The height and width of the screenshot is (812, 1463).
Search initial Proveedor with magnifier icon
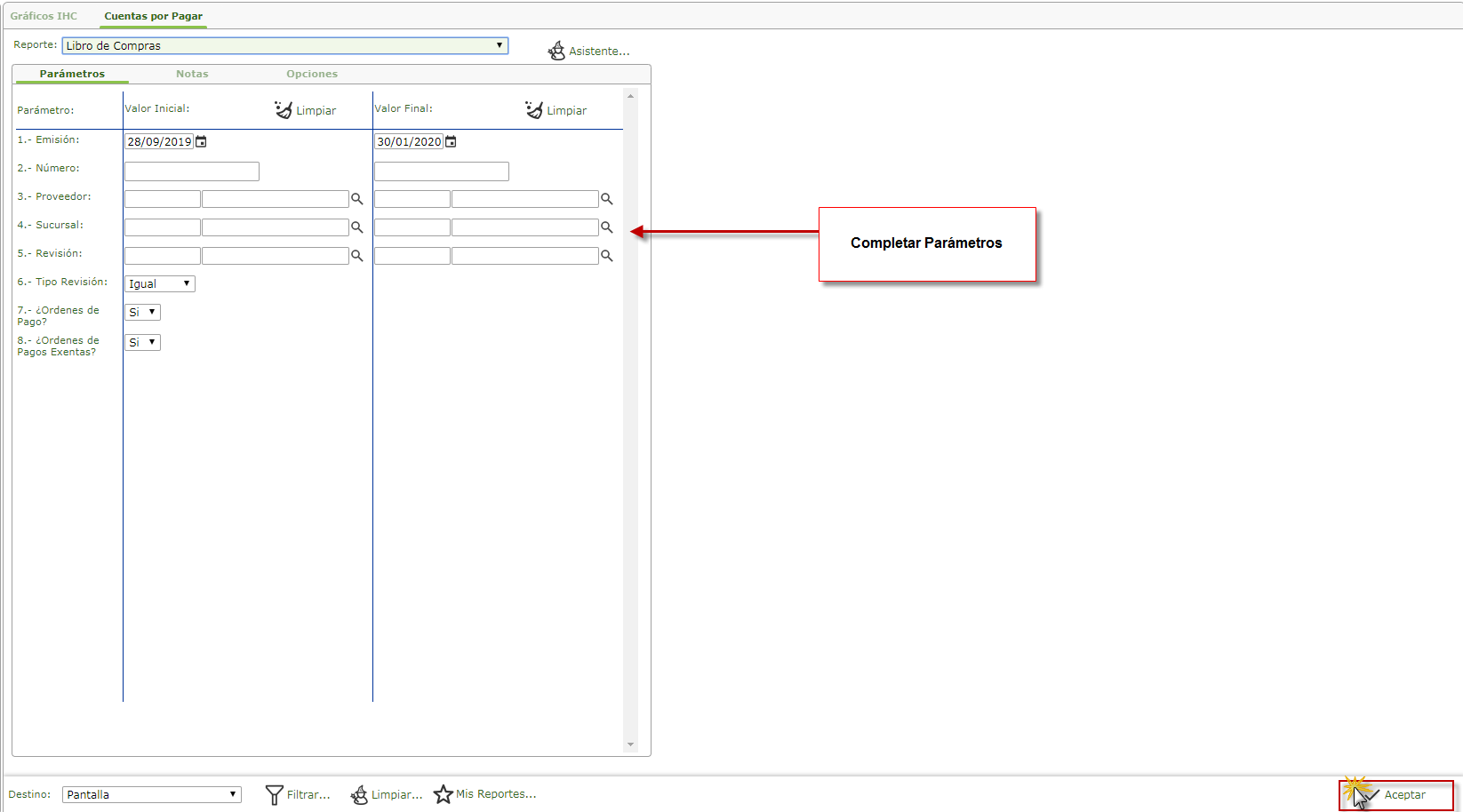[x=357, y=199]
